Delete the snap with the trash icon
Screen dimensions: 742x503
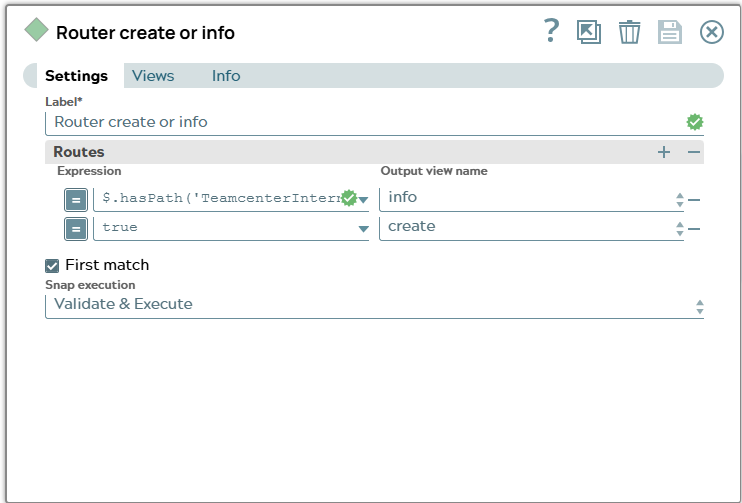[x=629, y=32]
